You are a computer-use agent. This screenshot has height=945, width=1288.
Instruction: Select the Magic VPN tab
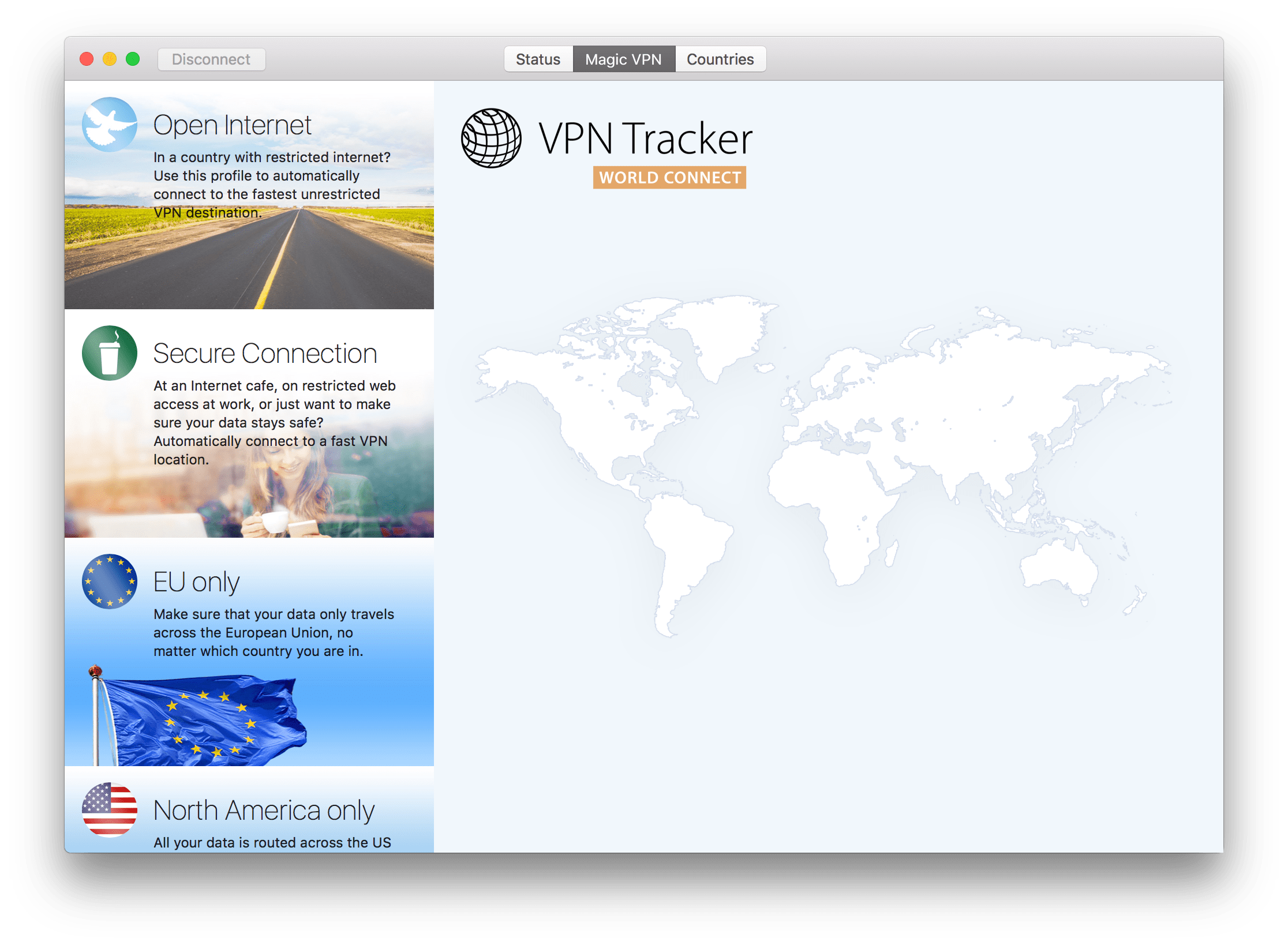click(x=623, y=59)
